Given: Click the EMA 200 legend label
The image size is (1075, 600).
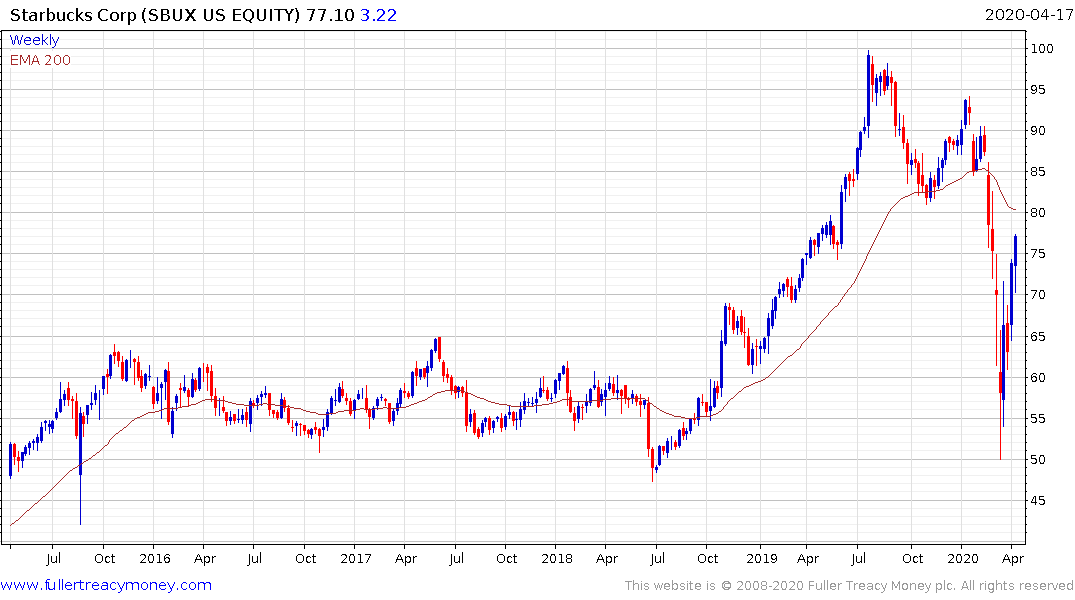Looking at the screenshot, I should [x=40, y=60].
